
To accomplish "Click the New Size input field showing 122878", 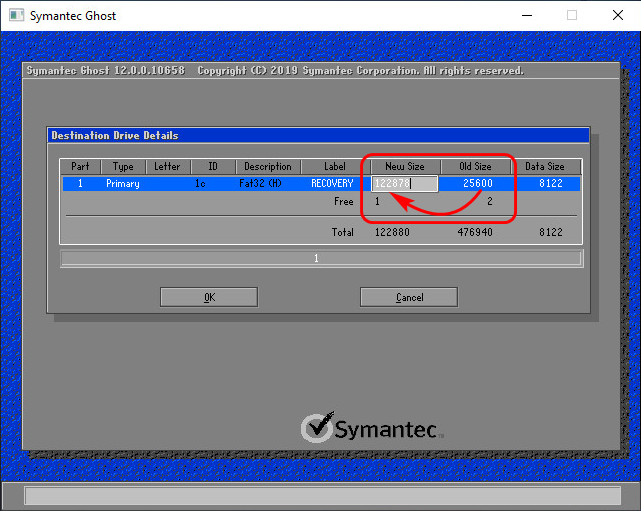I will (x=404, y=184).
